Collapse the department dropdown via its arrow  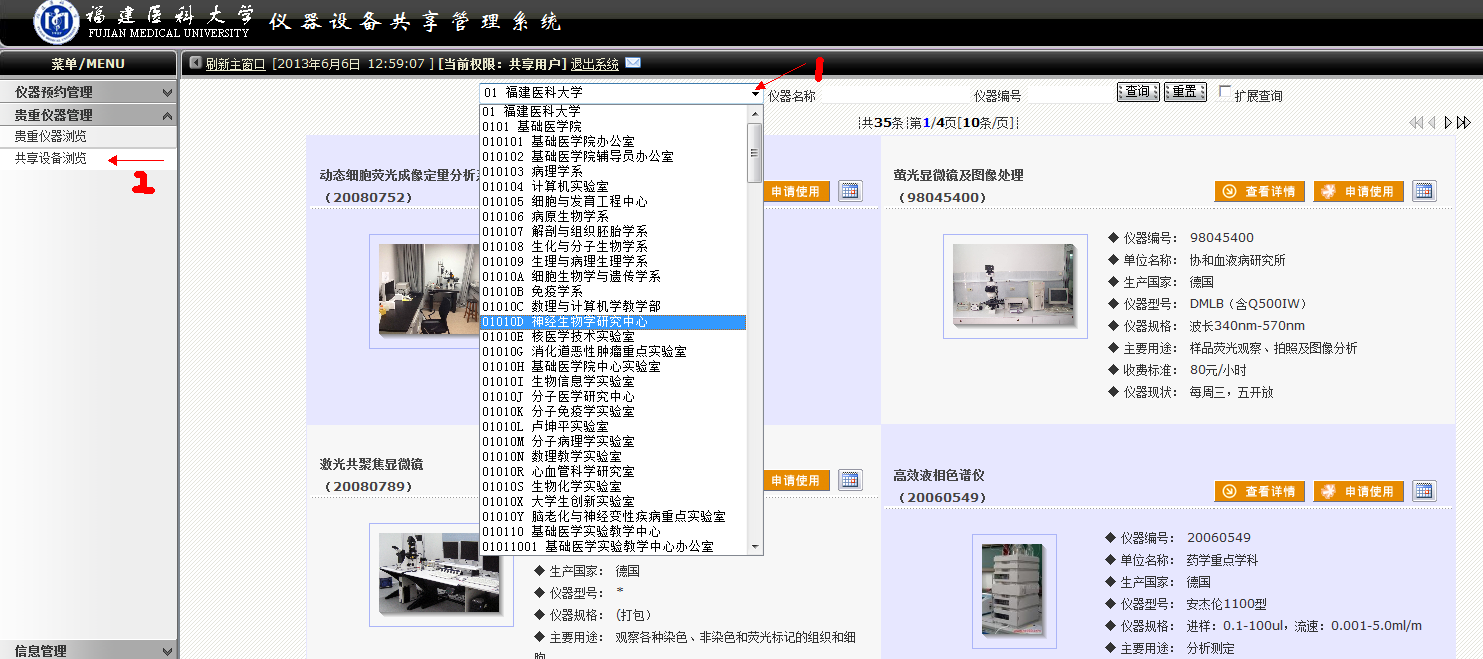(755, 93)
